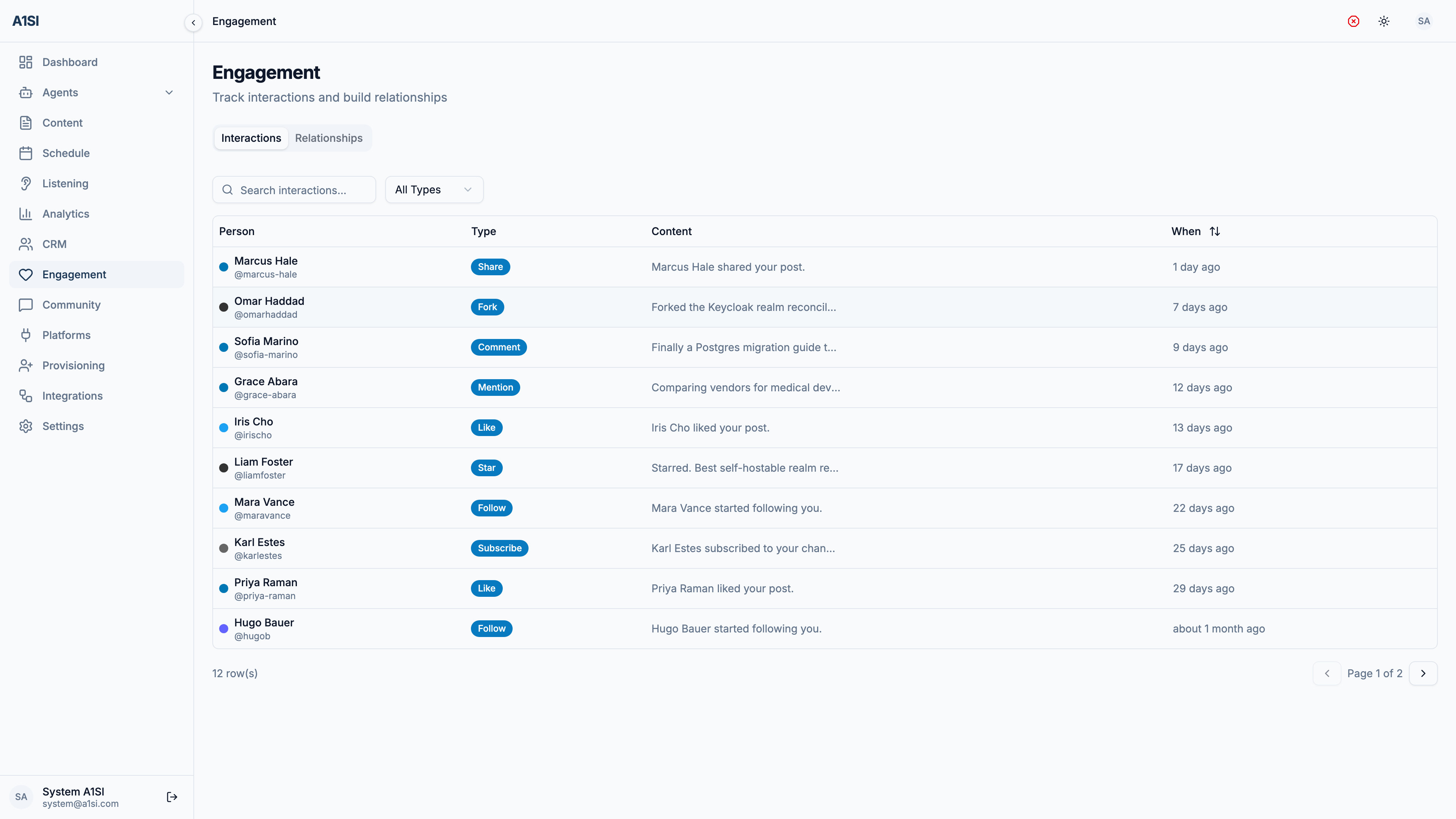
Task: Click the Type column header
Action: pyautogui.click(x=484, y=231)
